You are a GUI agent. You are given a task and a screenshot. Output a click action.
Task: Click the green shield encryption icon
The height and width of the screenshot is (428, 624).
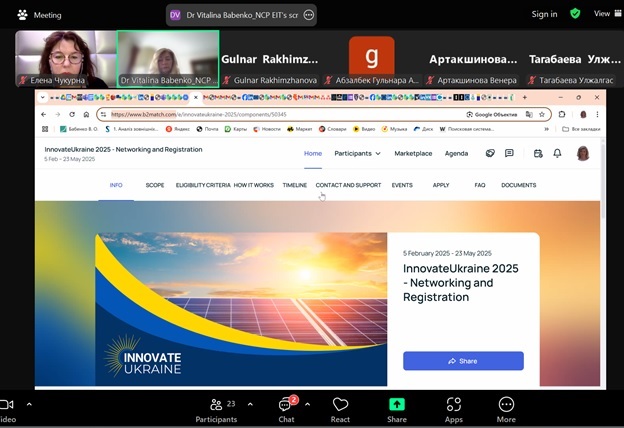coord(575,14)
